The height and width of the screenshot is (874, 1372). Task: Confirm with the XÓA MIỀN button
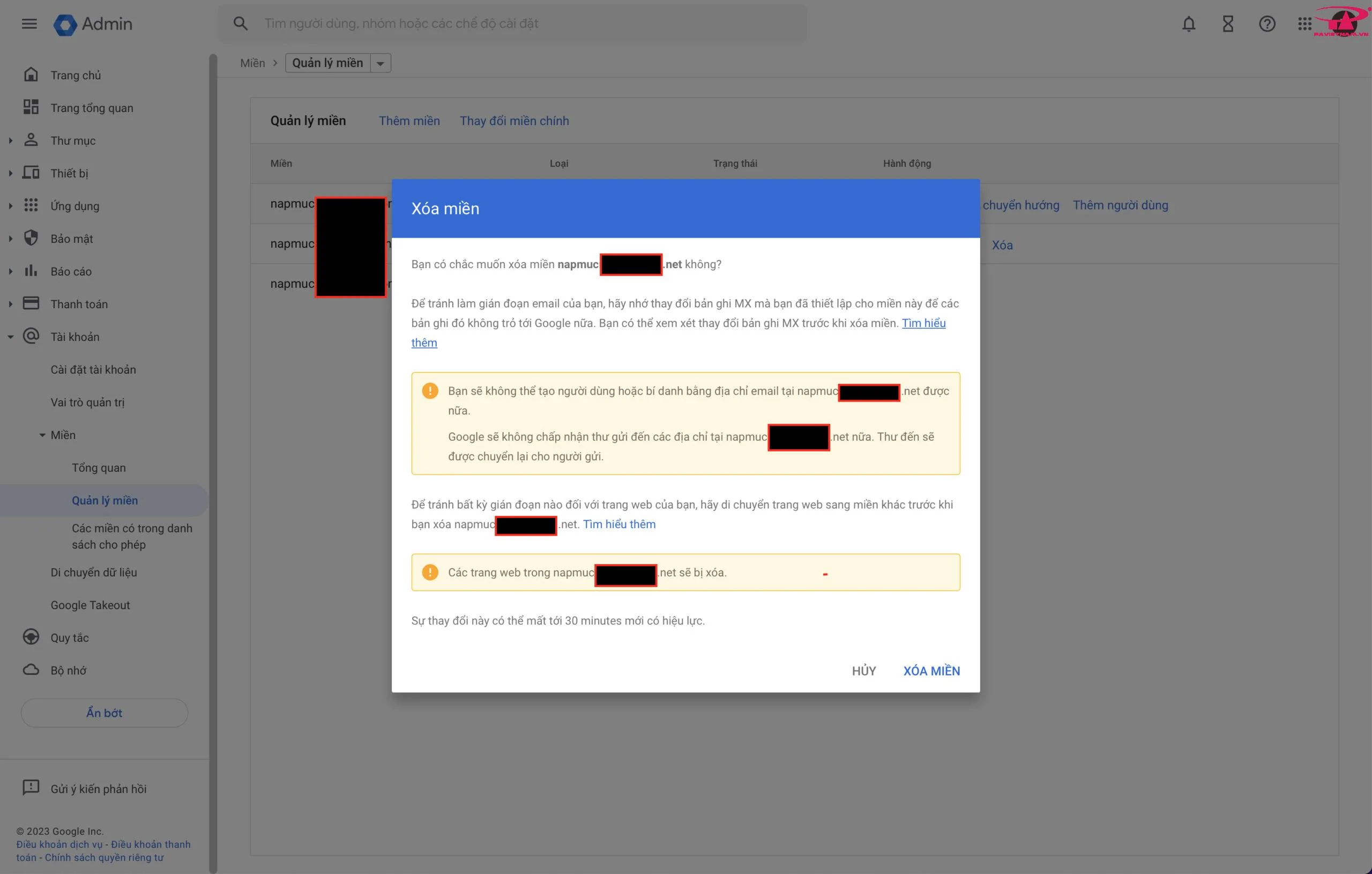pyautogui.click(x=931, y=670)
